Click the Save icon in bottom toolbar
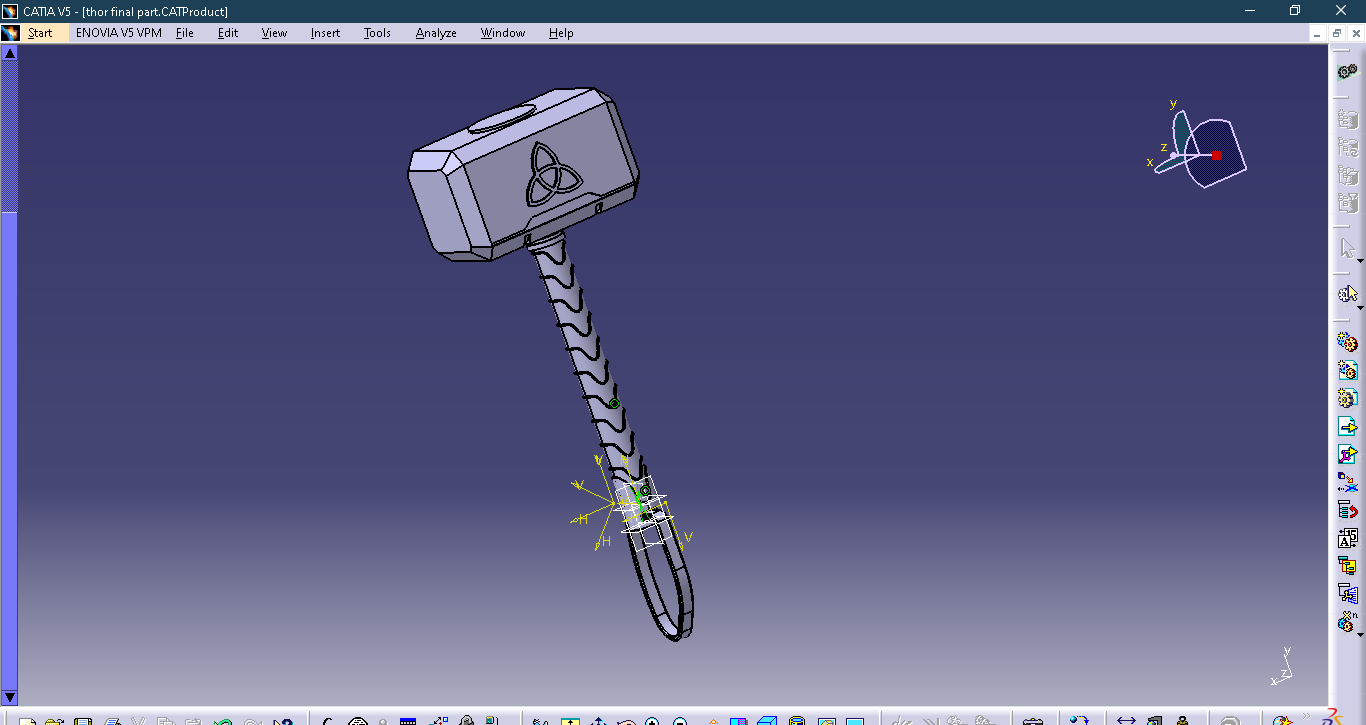1366x725 pixels. 83,720
